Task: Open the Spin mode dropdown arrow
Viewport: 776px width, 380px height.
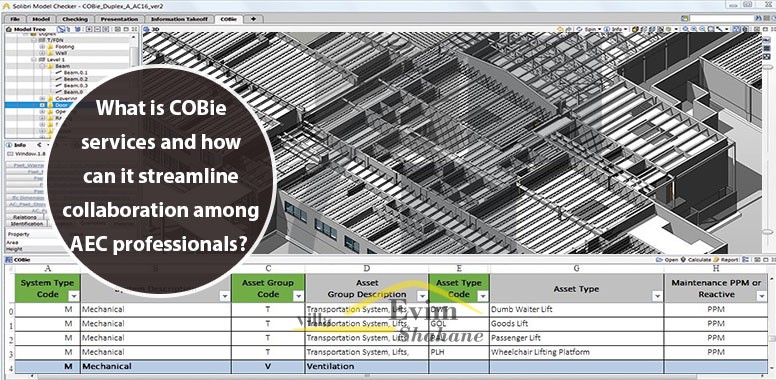Action: tap(599, 29)
